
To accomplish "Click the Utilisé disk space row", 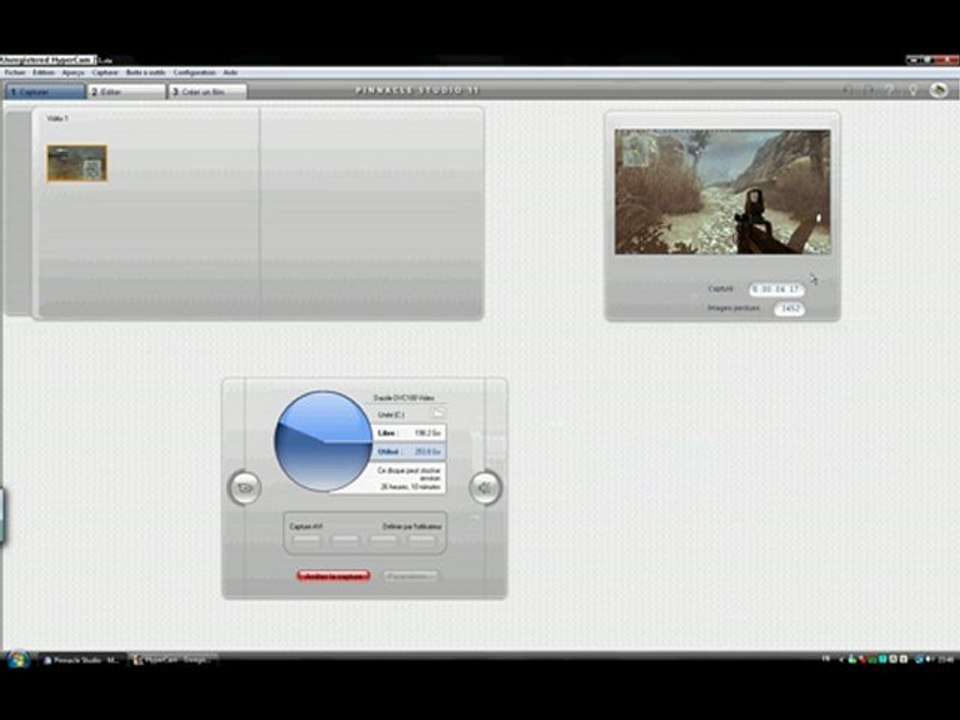I will [x=409, y=452].
